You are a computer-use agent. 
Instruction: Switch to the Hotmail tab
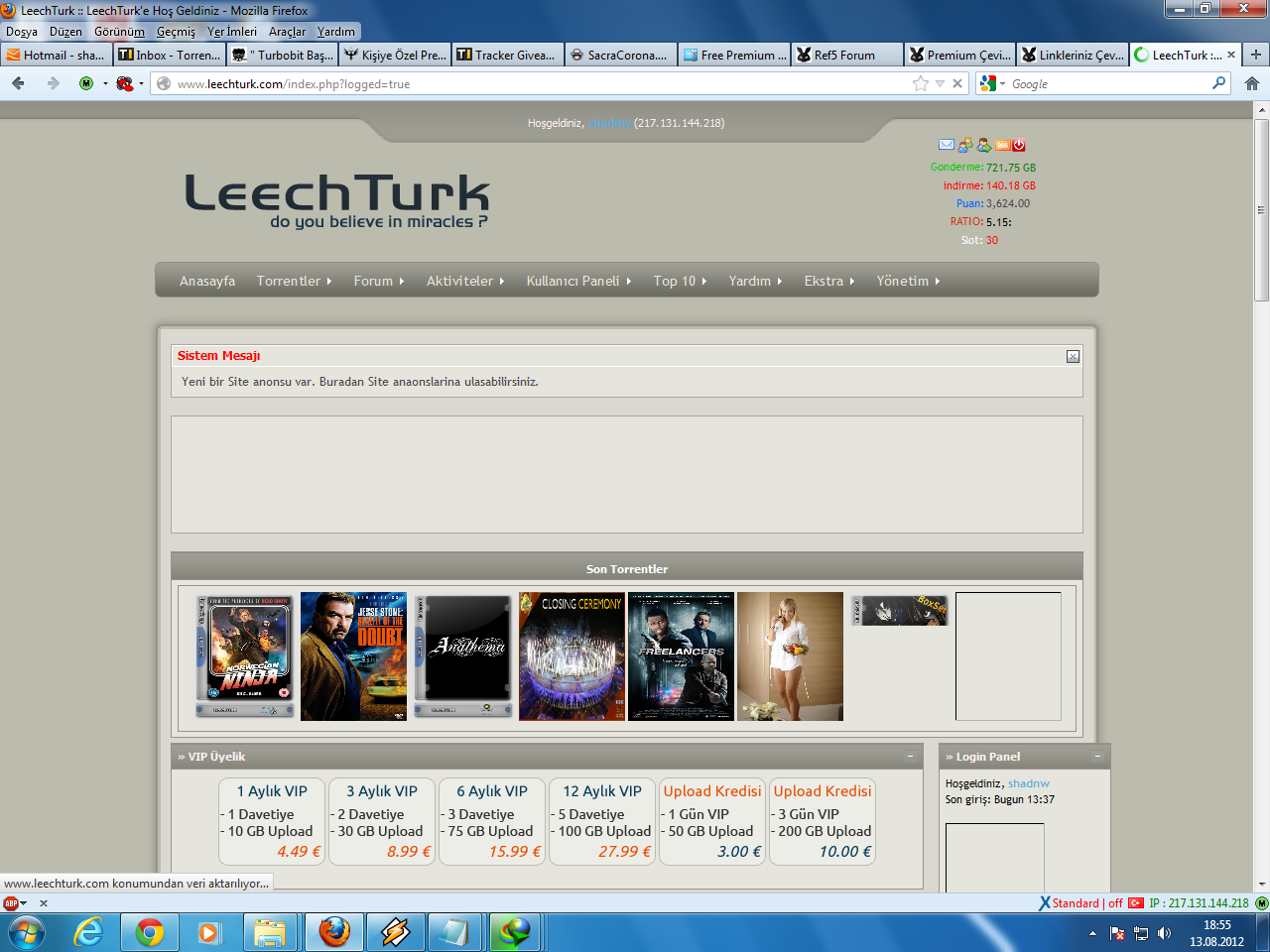coord(57,55)
